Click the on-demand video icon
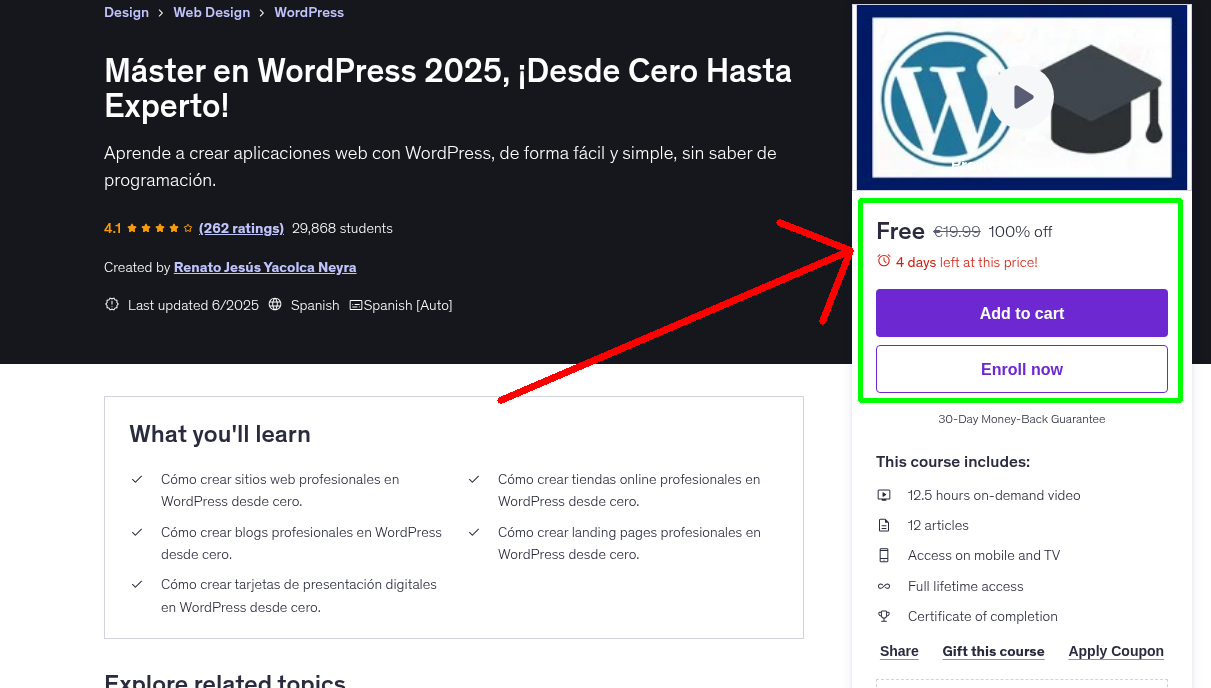Image resolution: width=1211 pixels, height=688 pixels. pos(884,495)
